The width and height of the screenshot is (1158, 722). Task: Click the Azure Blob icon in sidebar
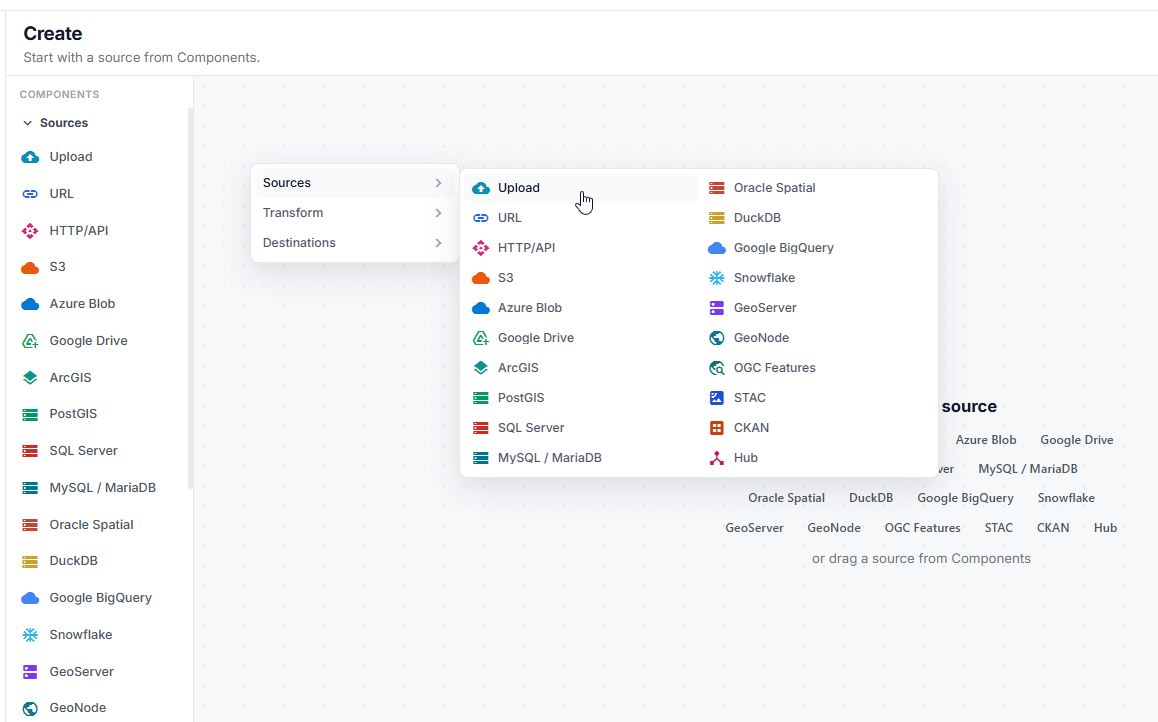tap(30, 303)
